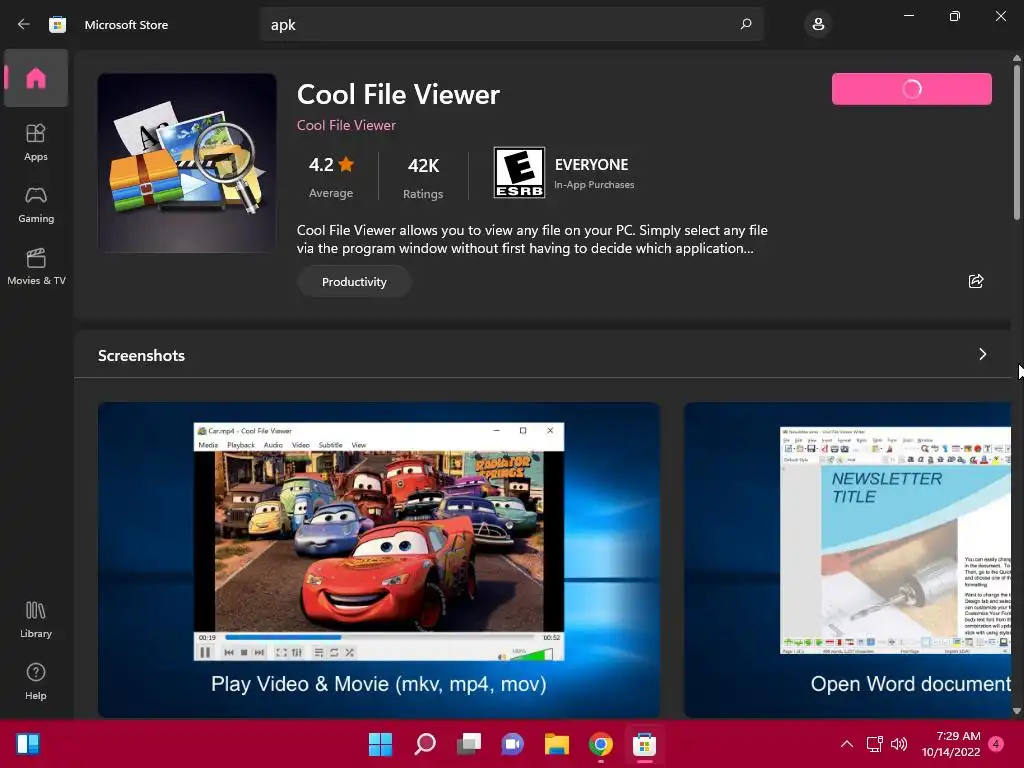Click the 42K Ratings count
This screenshot has width=1024, height=768.
[423, 176]
